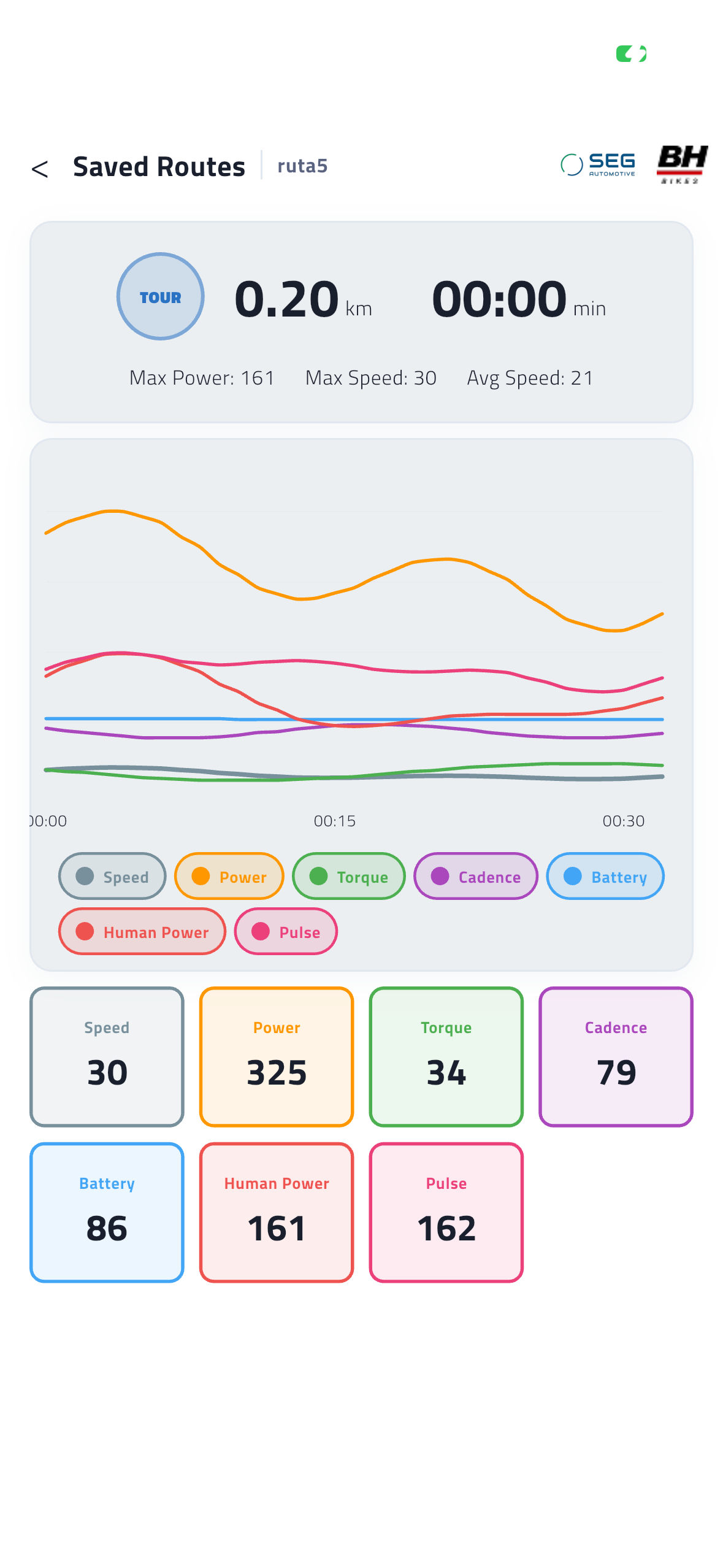The image size is (723, 1568).
Task: Hide the Cadence line on chart
Action: point(476,876)
